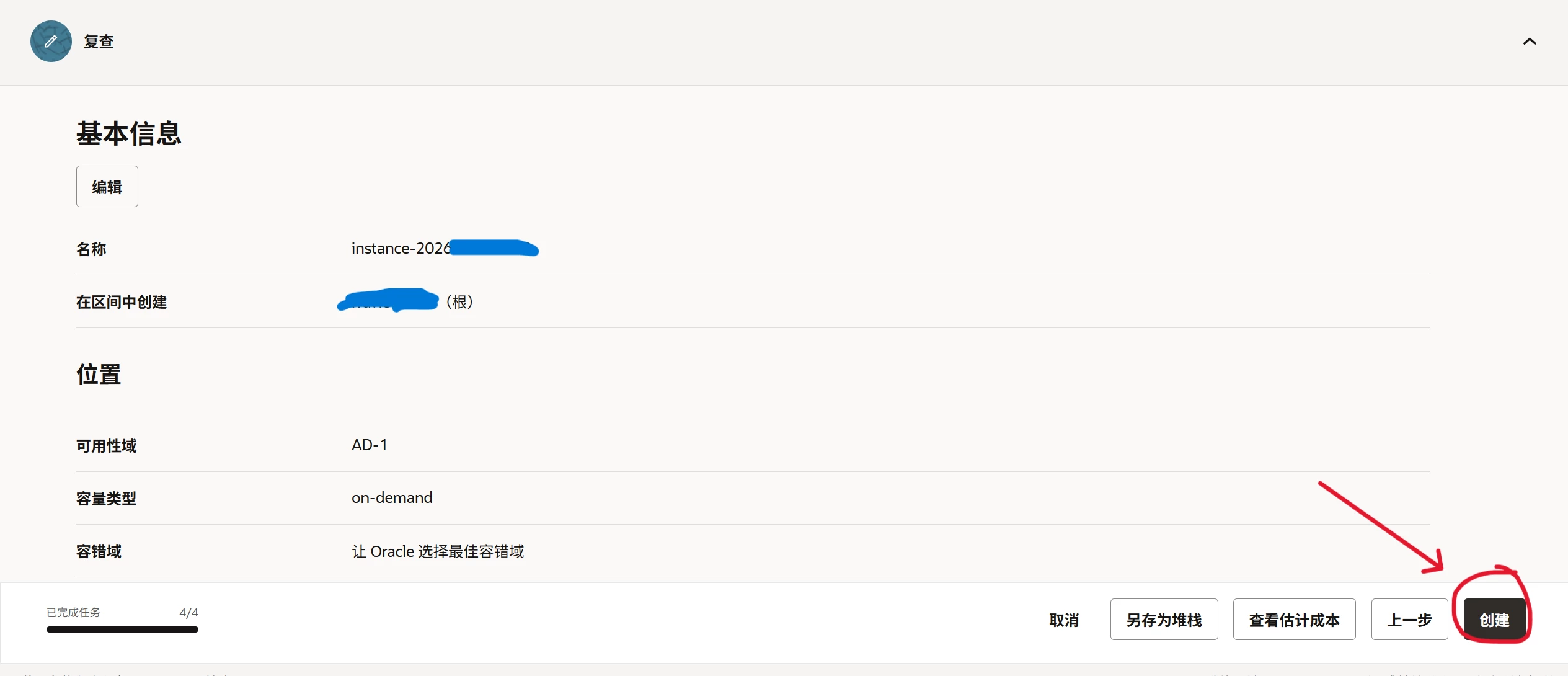Click the 创建 button
The height and width of the screenshot is (676, 1568).
[1494, 620]
